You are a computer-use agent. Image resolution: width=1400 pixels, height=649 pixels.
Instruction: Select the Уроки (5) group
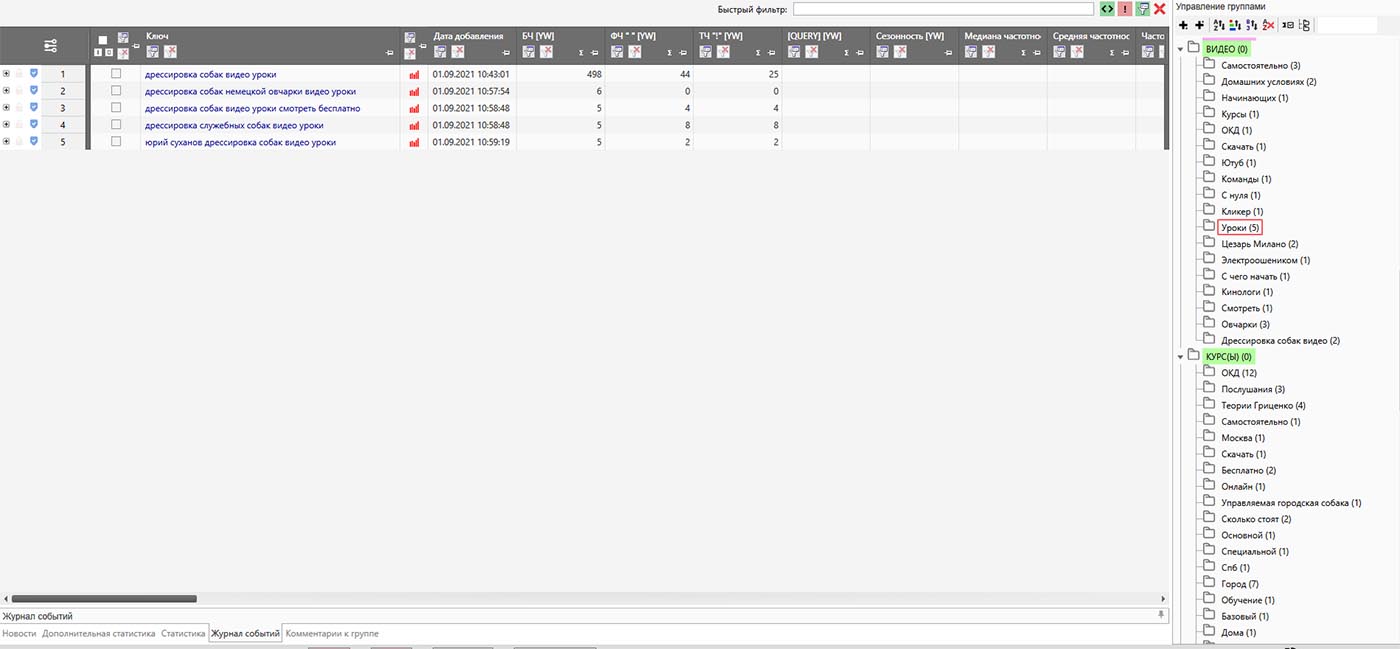[1240, 228]
